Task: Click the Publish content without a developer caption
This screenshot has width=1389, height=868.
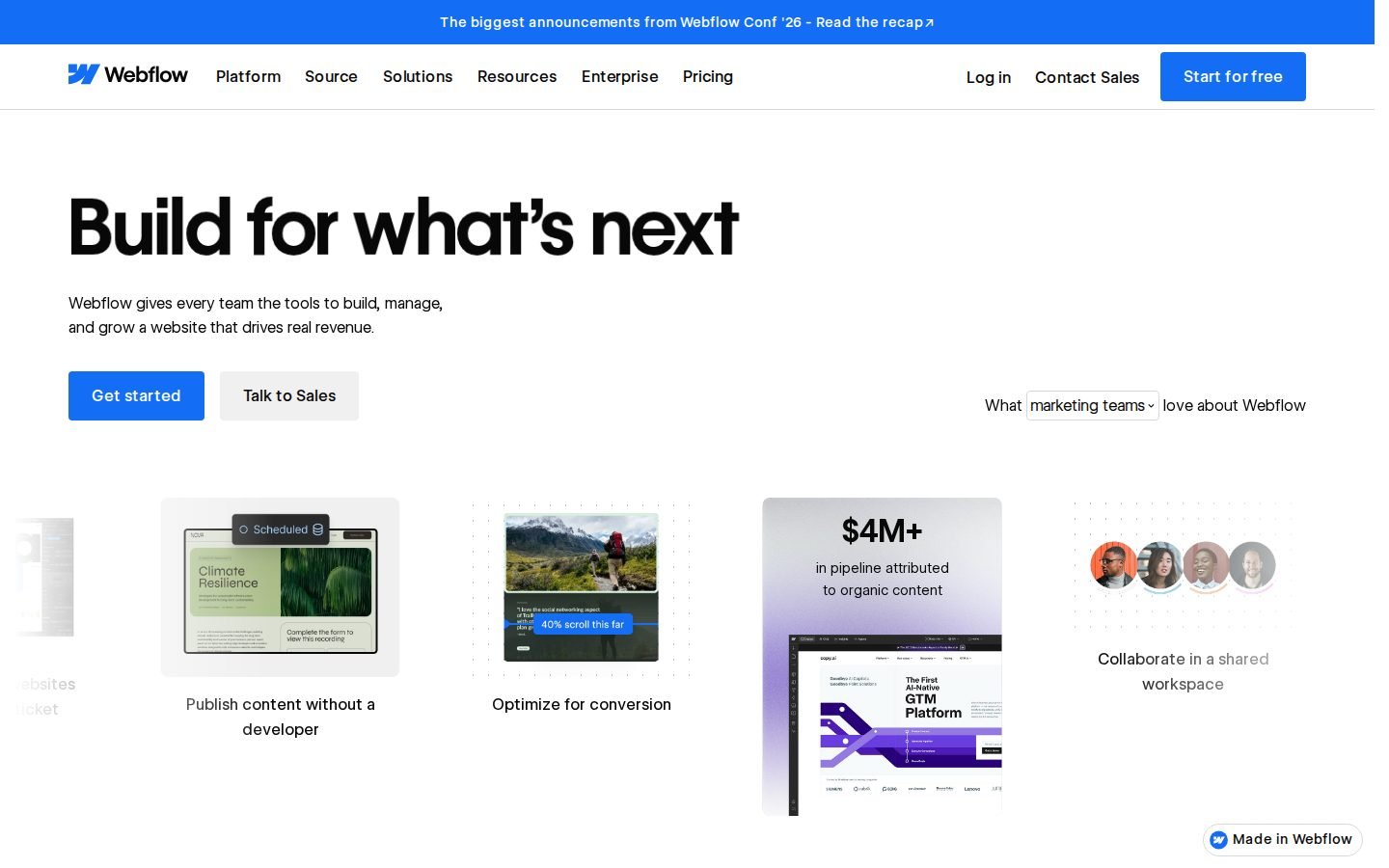Action: (281, 717)
